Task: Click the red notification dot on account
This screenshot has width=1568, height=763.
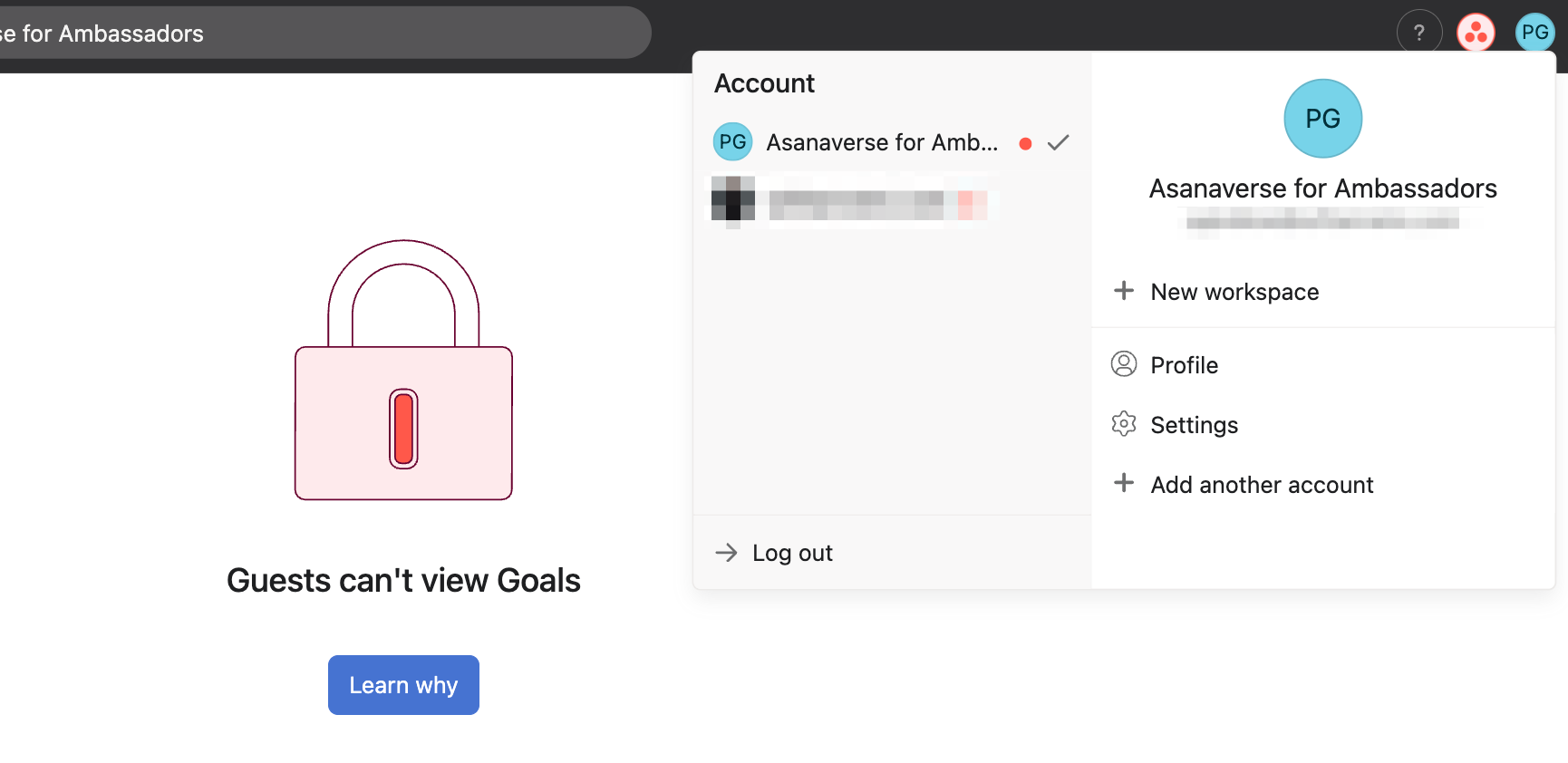Action: [x=1025, y=143]
